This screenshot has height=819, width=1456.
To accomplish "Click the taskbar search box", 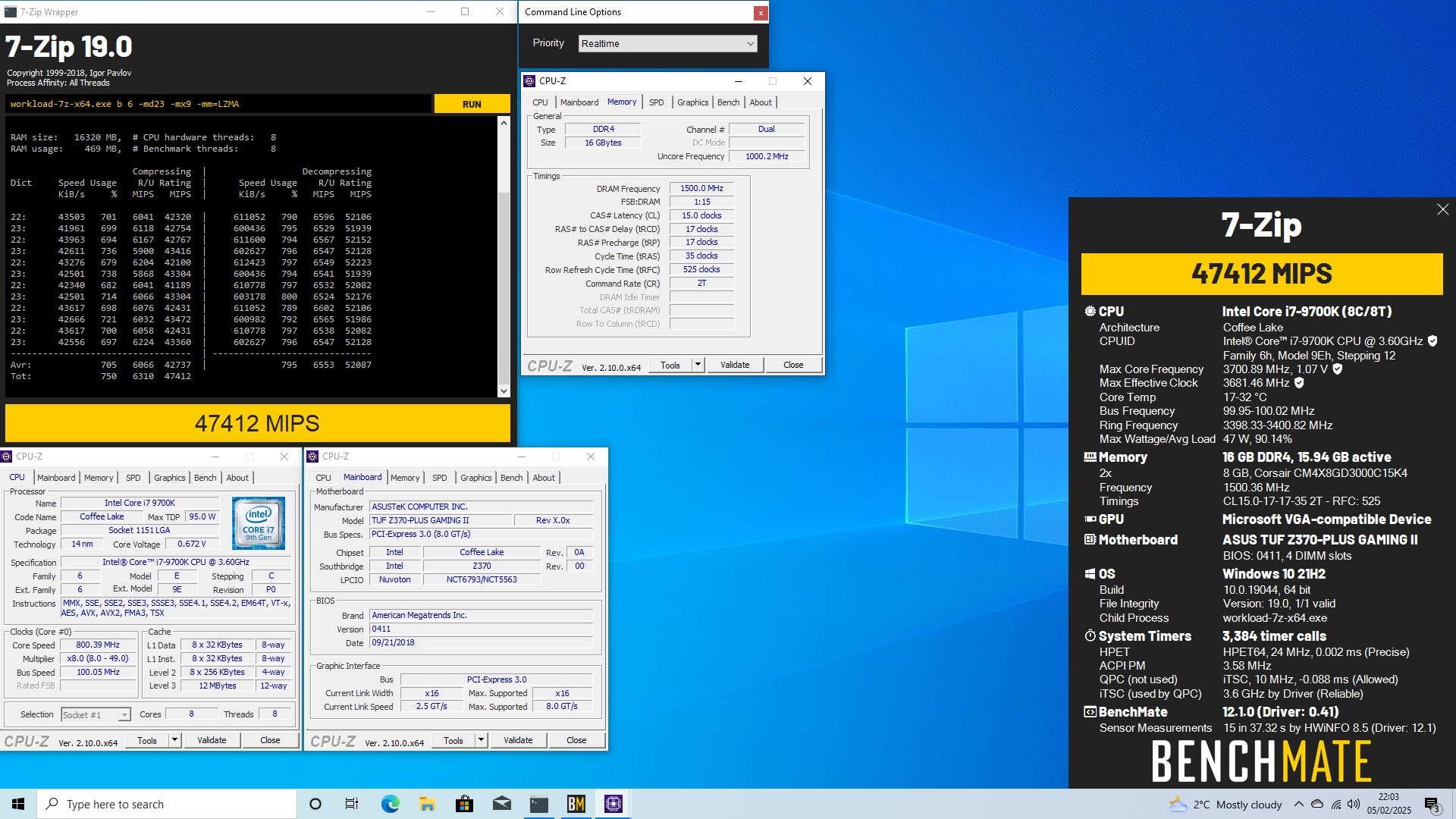I will click(x=167, y=804).
